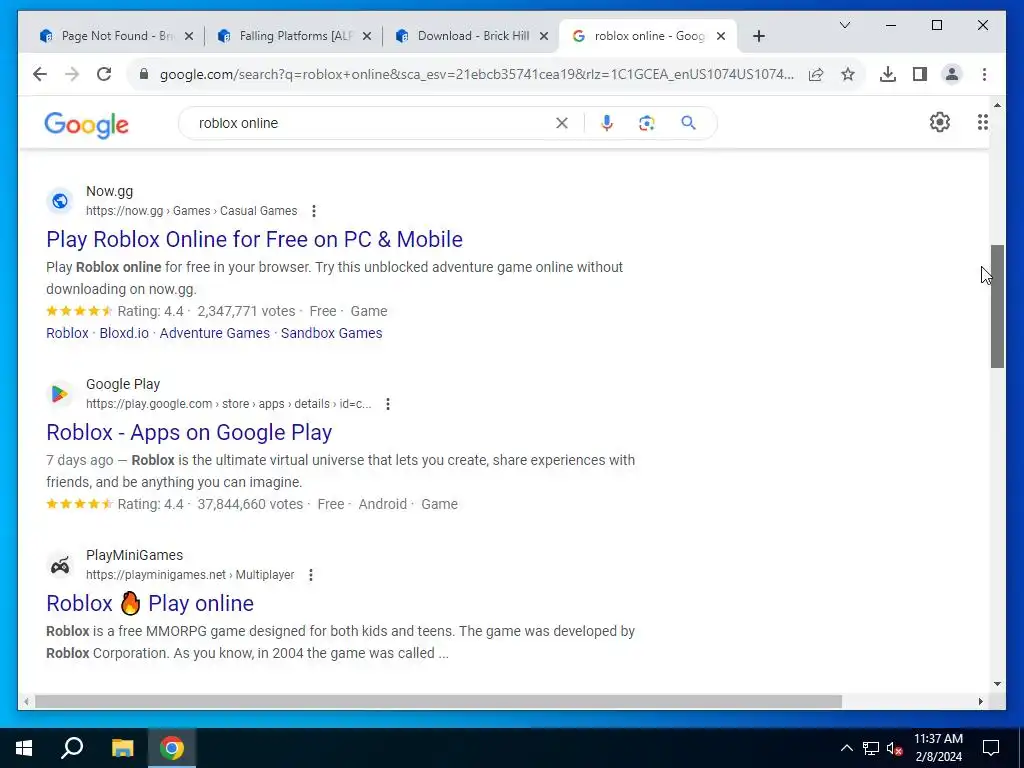Open more options for the PlayMiniGames result
The height and width of the screenshot is (768, 1024).
pos(311,575)
